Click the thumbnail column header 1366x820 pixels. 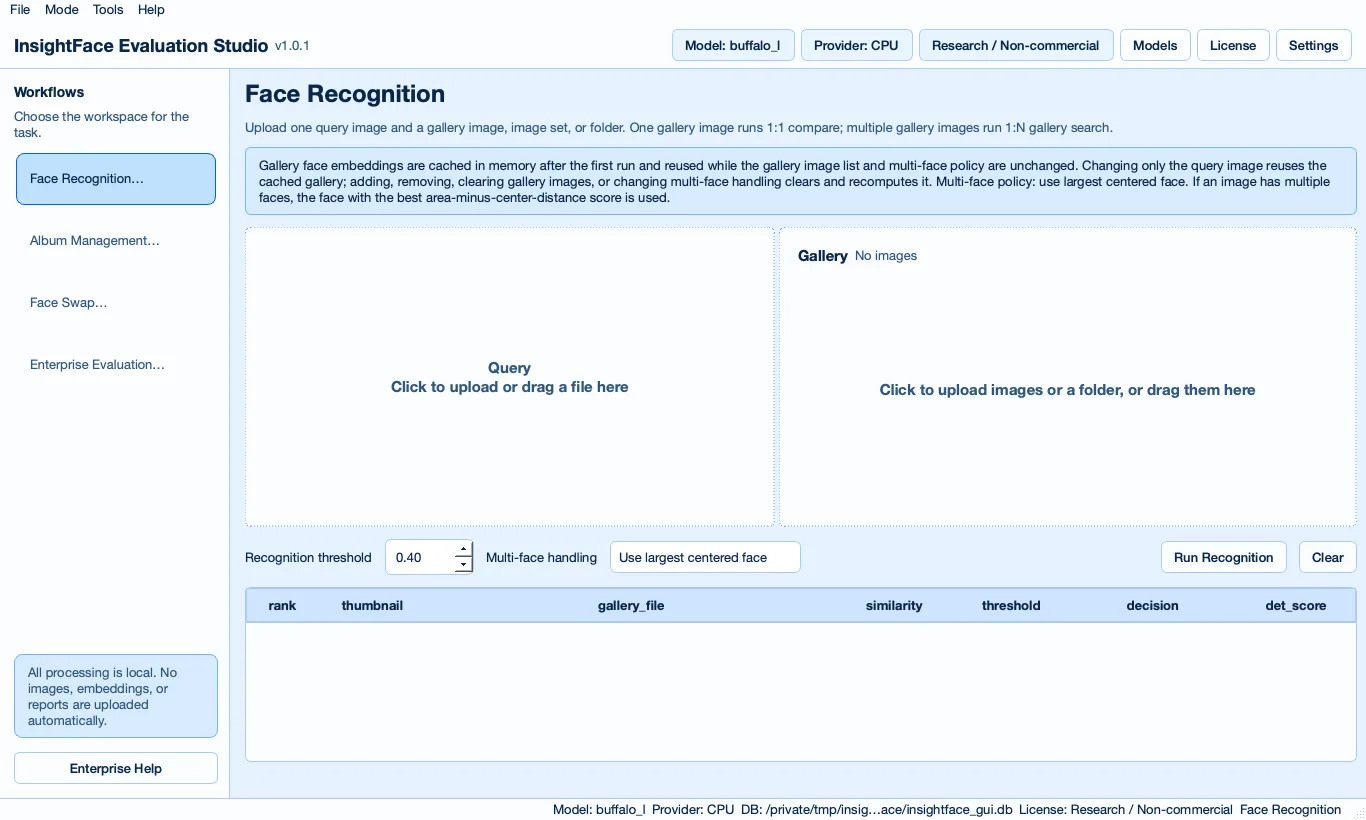[372, 606]
